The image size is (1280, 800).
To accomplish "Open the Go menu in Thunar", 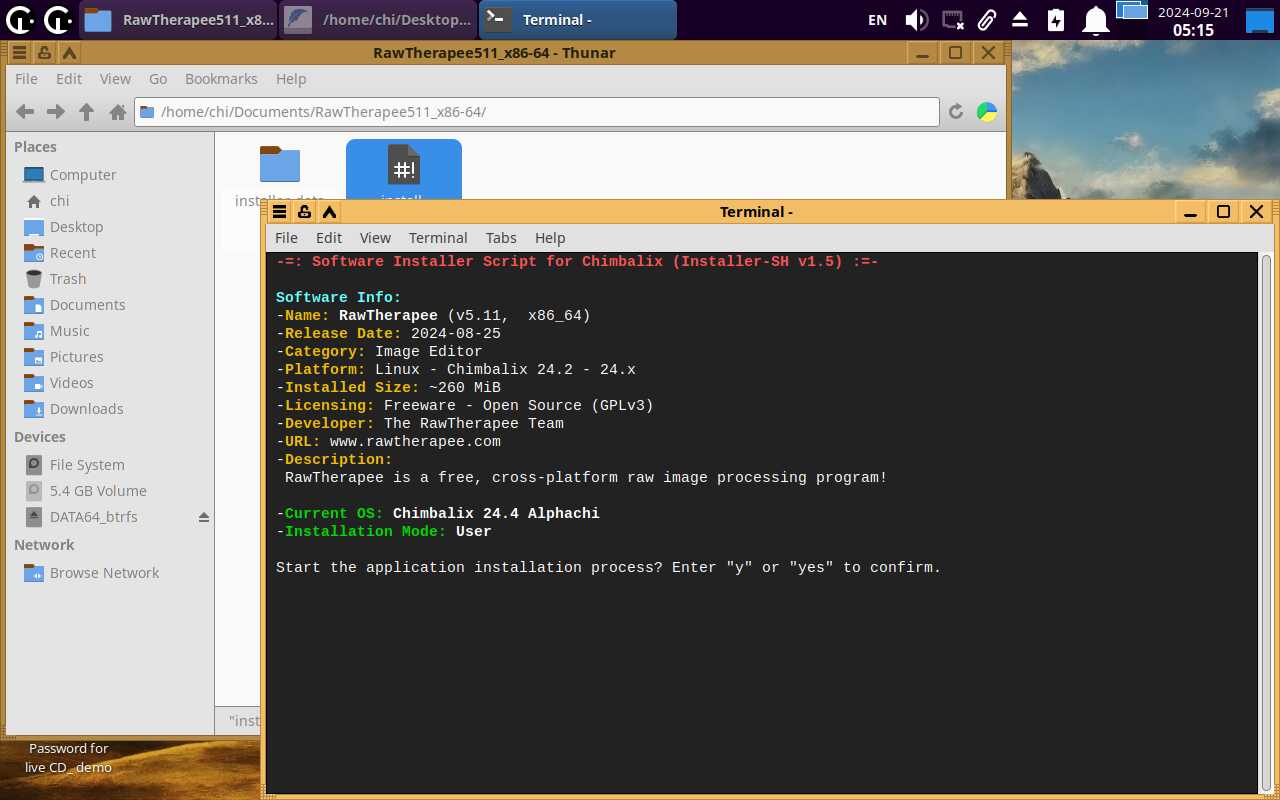I will pyautogui.click(x=158, y=79).
